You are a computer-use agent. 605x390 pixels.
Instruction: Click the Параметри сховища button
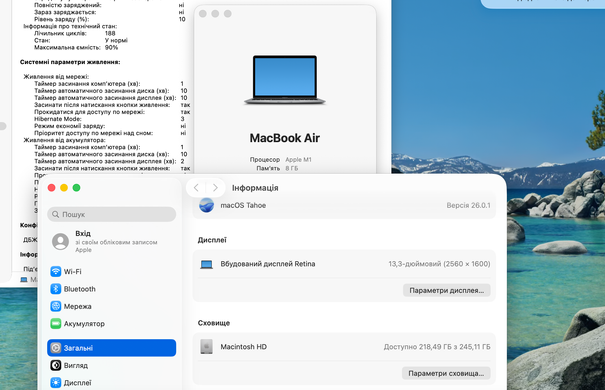[x=446, y=373]
